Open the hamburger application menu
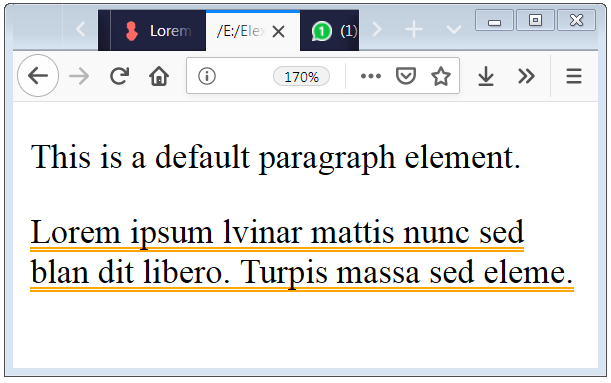Image resolution: width=611 pixels, height=383 pixels. [574, 76]
